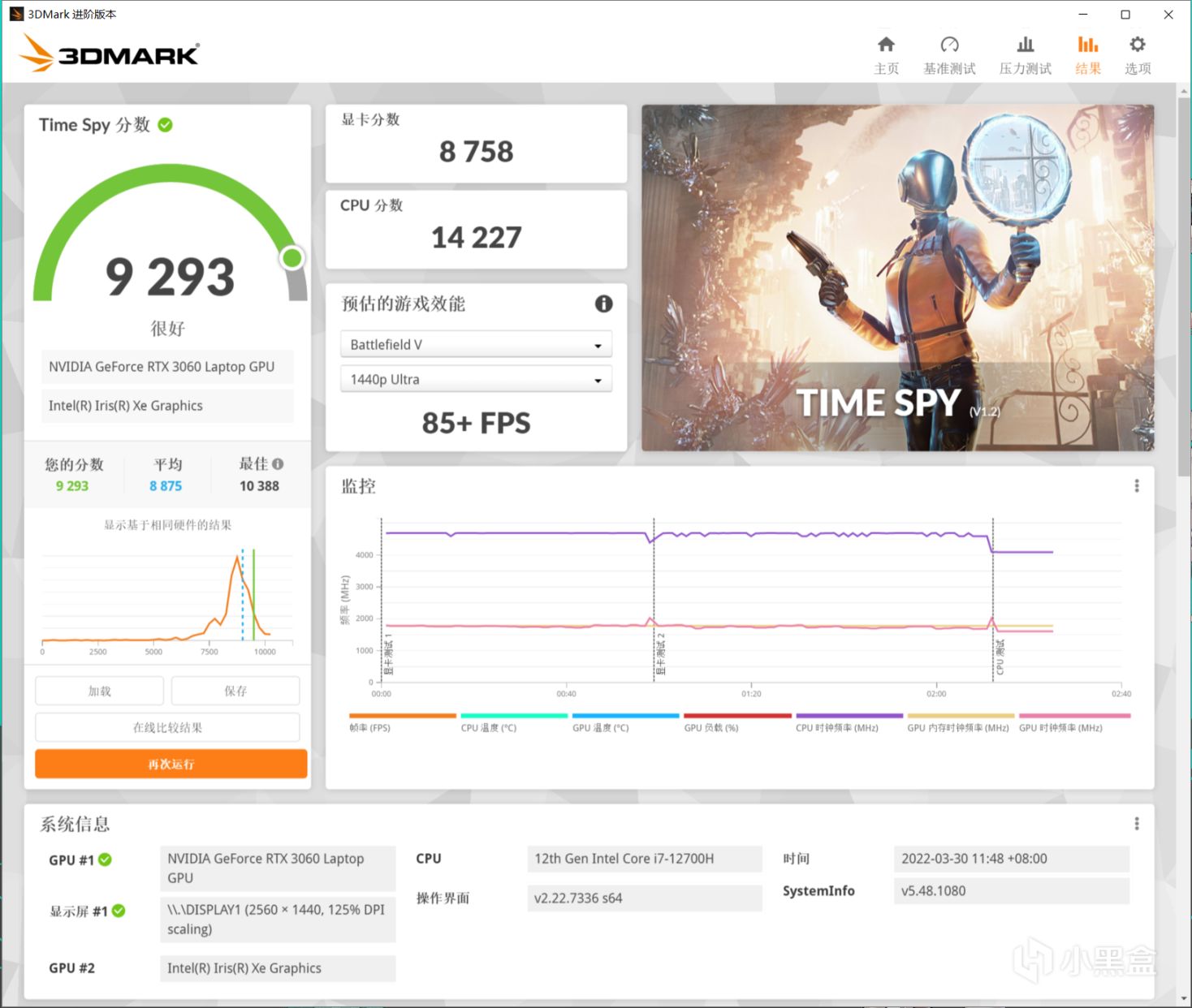Viewport: 1192px width, 1008px height.
Task: Click NVIDIA GeForce RTX 3060 Laptop GPU under gauge
Action: (x=167, y=367)
